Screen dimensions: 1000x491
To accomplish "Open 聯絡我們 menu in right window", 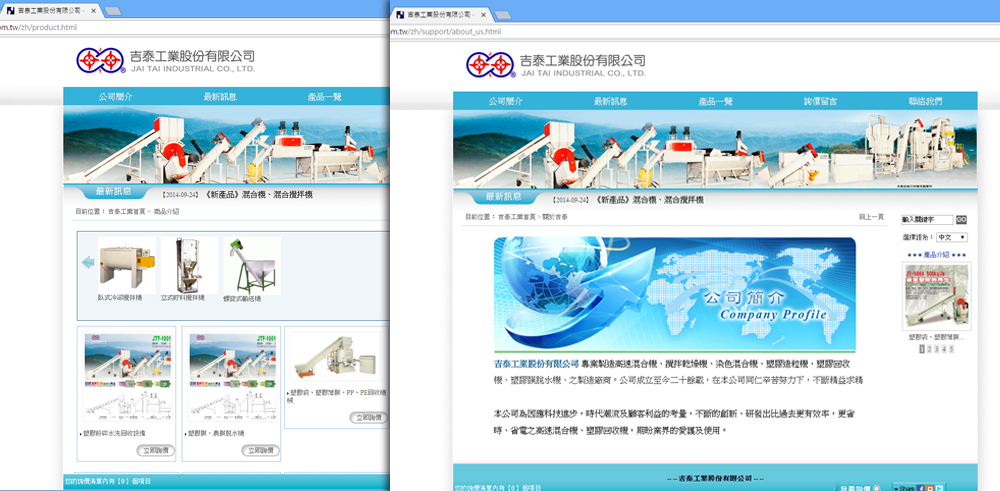I will 925,101.
